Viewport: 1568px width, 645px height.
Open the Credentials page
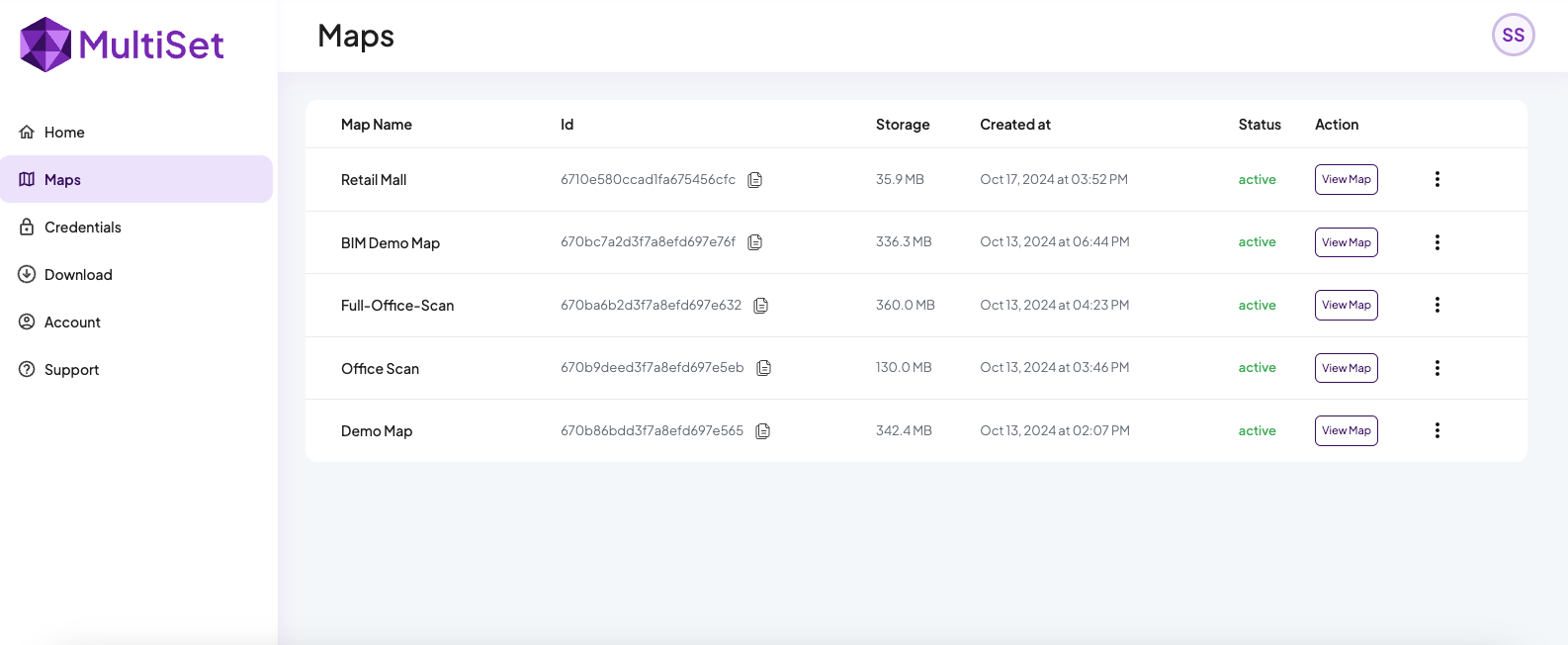[x=82, y=228]
